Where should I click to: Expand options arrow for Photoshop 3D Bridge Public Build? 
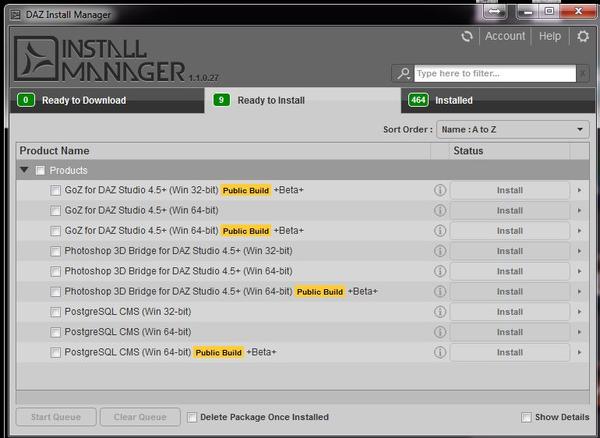[x=580, y=291]
